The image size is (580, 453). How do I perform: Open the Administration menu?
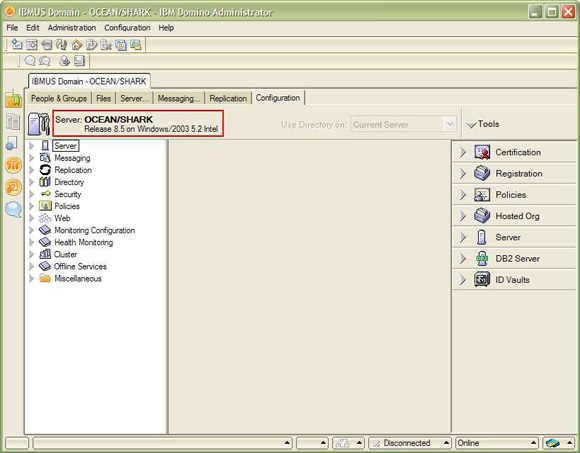pyautogui.click(x=72, y=28)
